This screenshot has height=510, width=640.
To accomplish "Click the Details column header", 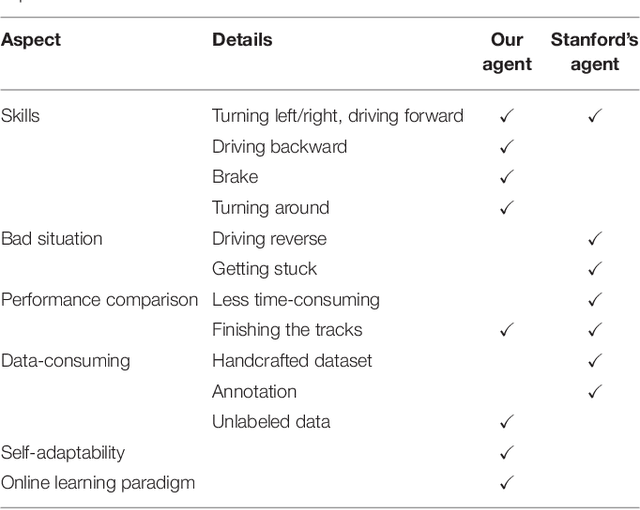I will coord(241,40).
